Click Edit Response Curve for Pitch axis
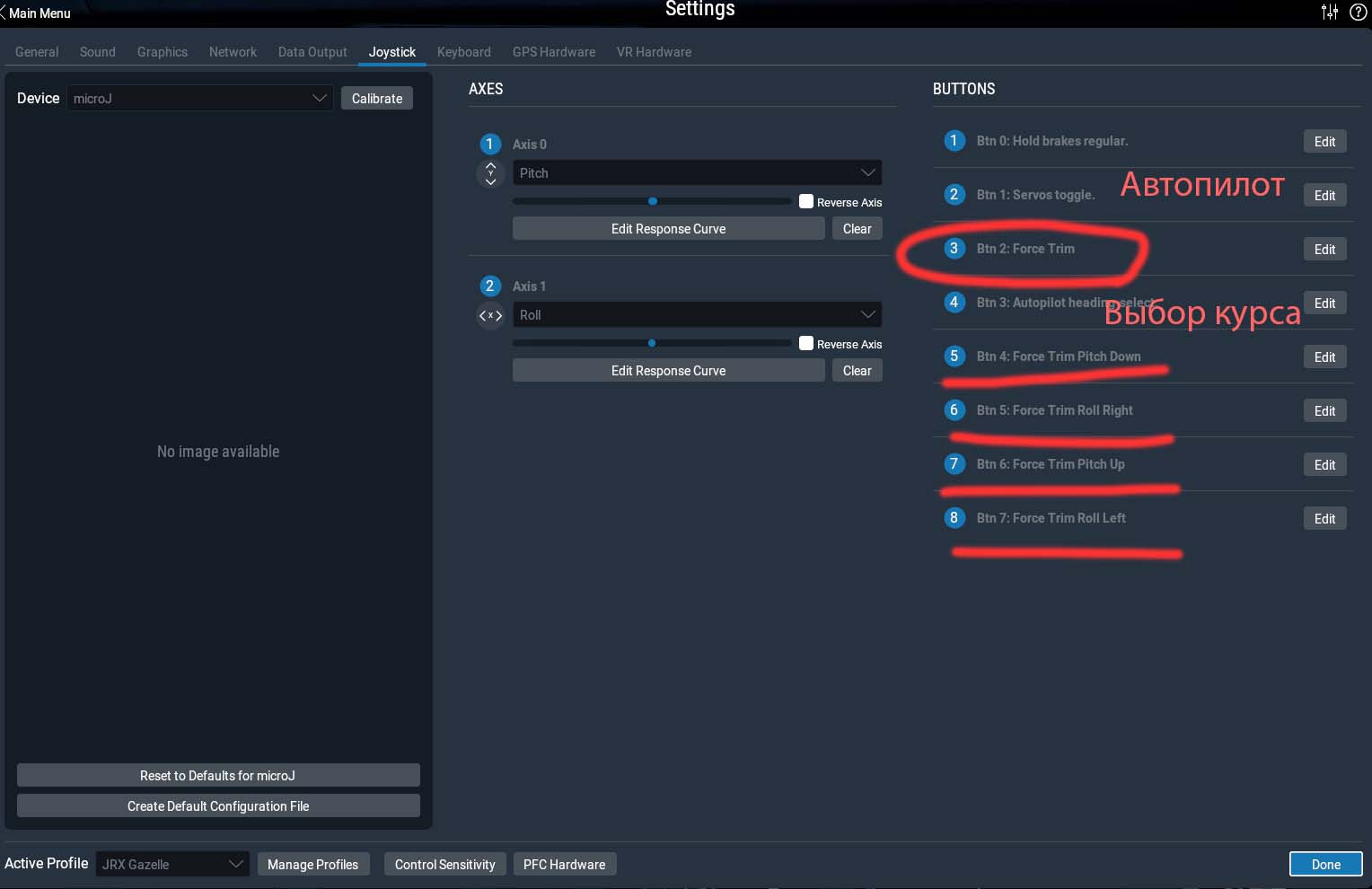Screen dimensions: 1372x889 click(x=668, y=229)
